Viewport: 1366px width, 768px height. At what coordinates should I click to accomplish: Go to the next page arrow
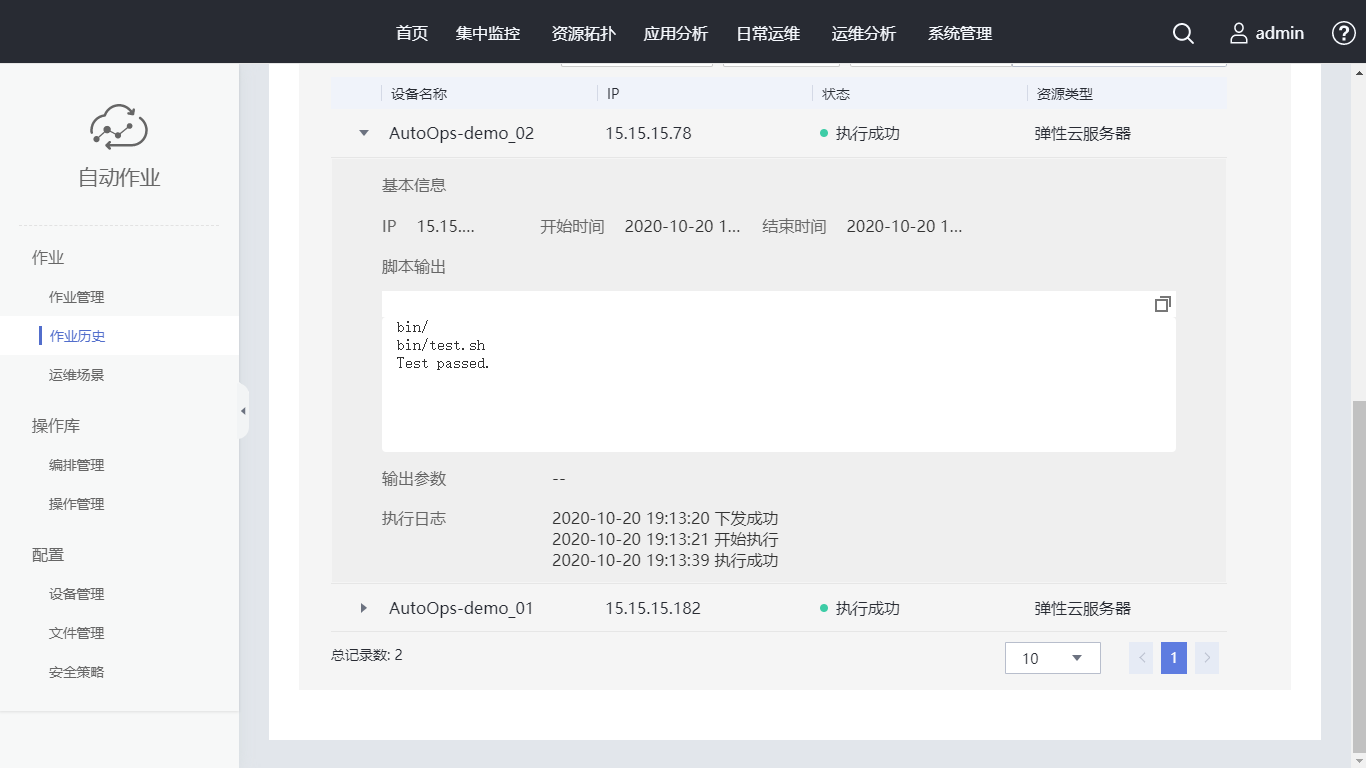tap(1207, 658)
